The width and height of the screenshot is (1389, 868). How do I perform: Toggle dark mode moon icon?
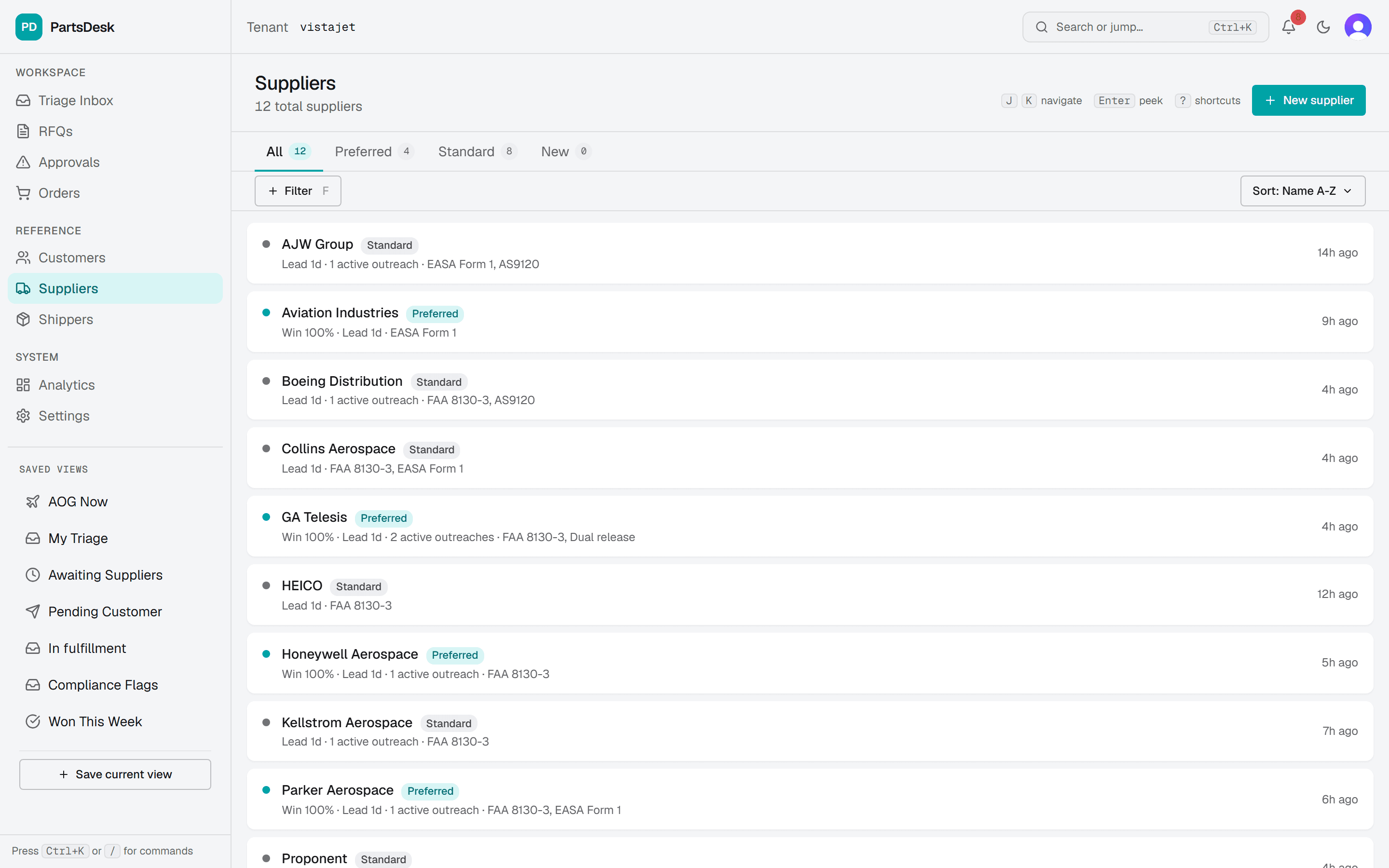(1323, 27)
